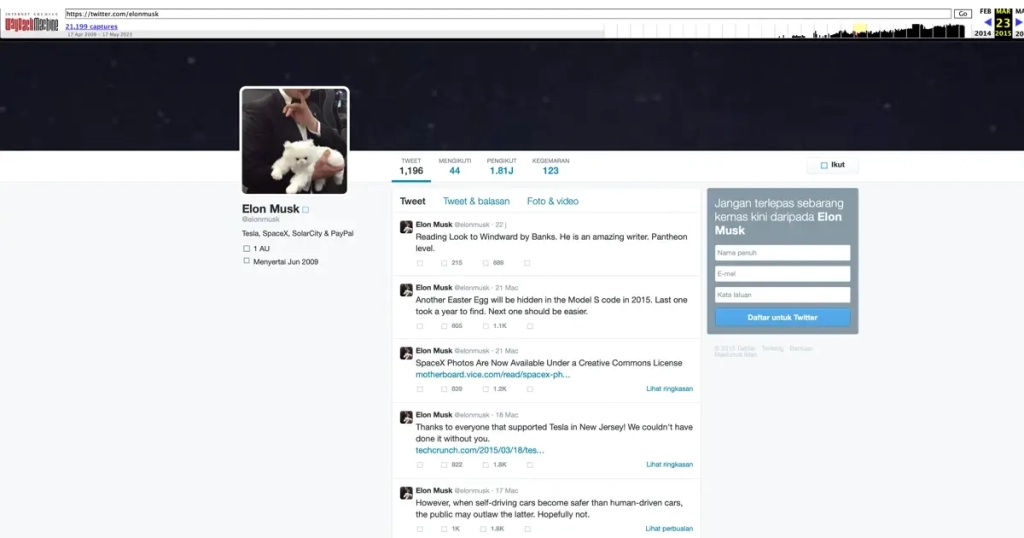View the PENGIKUT 1.81J followers list
Screen dimensions: 1024x538
502,167
